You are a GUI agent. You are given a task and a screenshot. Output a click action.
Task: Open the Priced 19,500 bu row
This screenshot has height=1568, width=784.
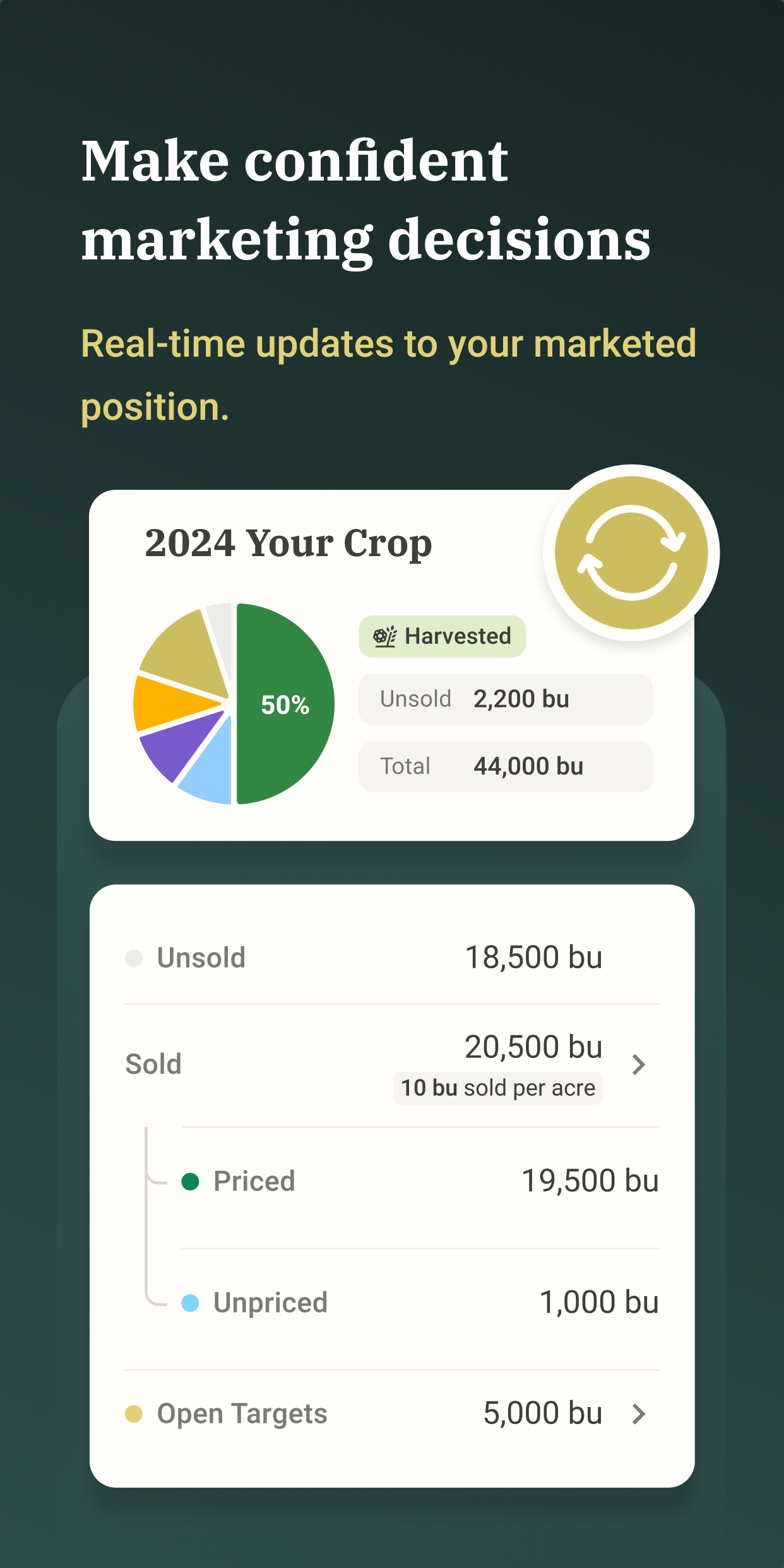point(420,1181)
